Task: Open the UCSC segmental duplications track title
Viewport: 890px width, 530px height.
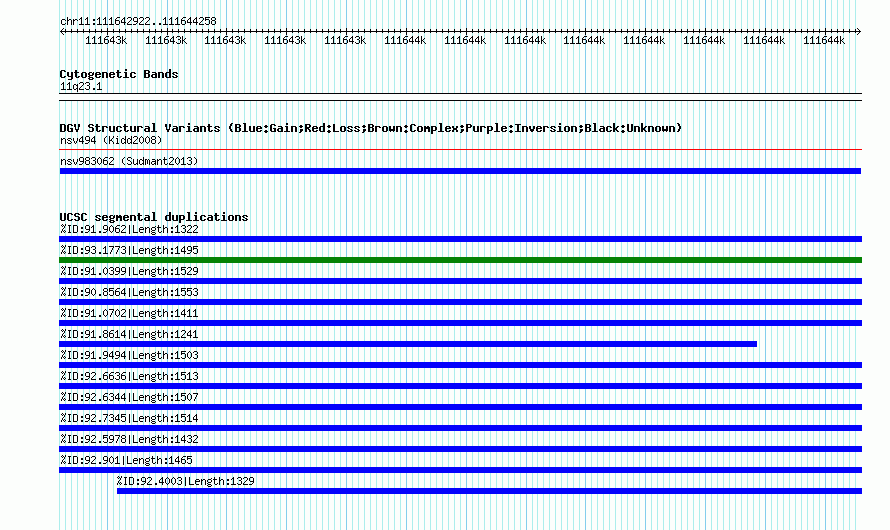Action: pos(154,217)
